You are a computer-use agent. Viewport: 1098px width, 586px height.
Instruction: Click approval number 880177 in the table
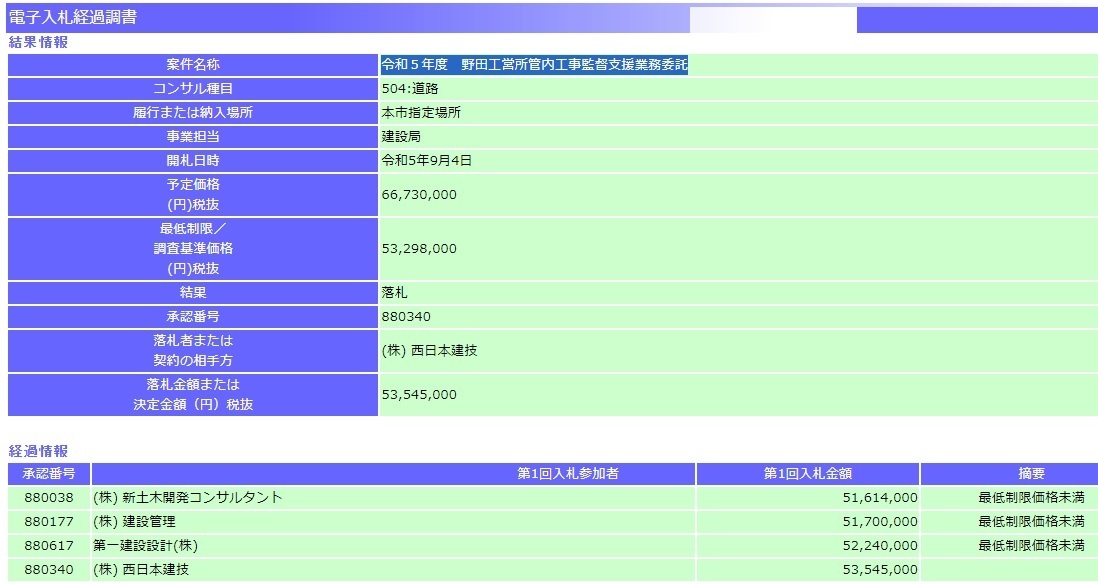click(48, 521)
